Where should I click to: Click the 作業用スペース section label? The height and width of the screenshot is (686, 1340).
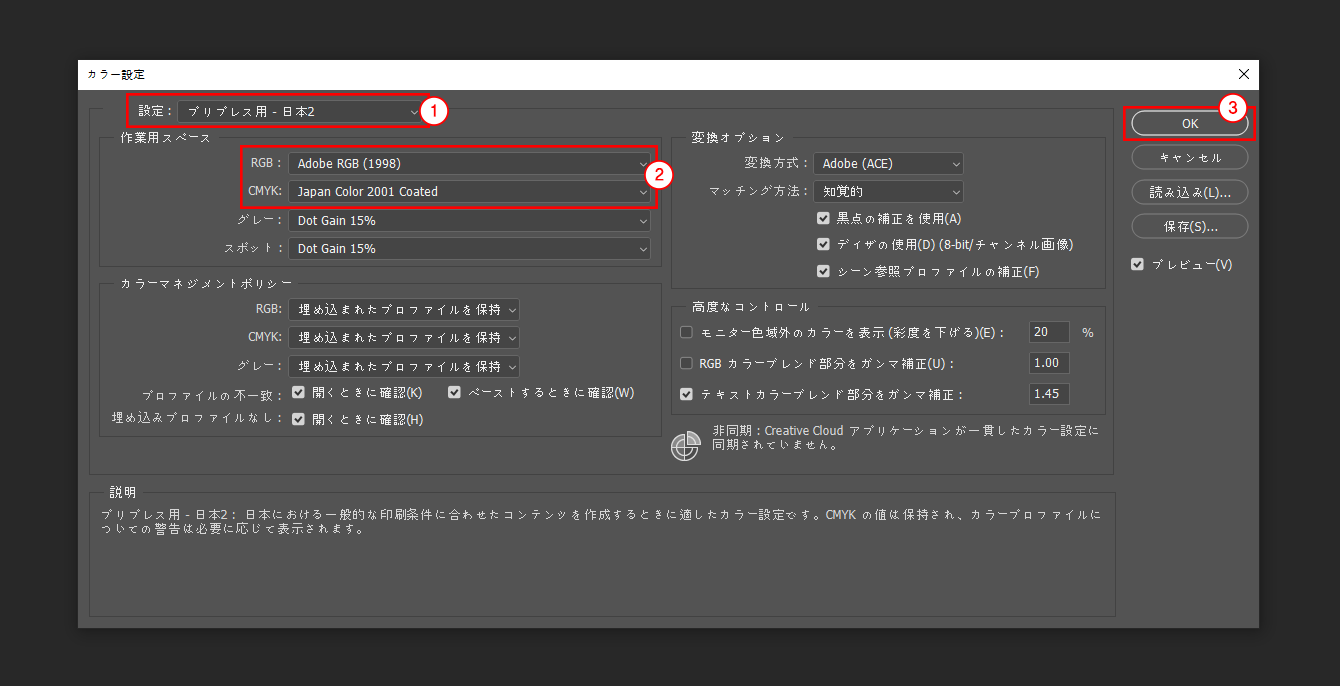pos(166,138)
